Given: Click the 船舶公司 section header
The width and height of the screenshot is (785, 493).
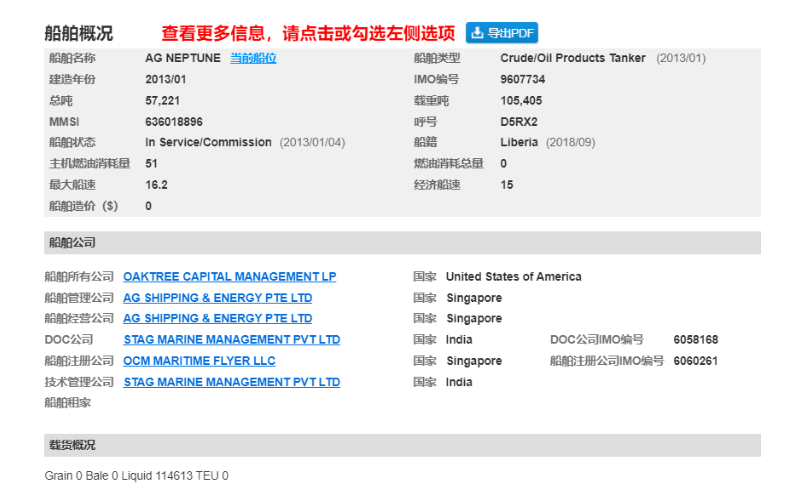Looking at the screenshot, I should [403, 243].
